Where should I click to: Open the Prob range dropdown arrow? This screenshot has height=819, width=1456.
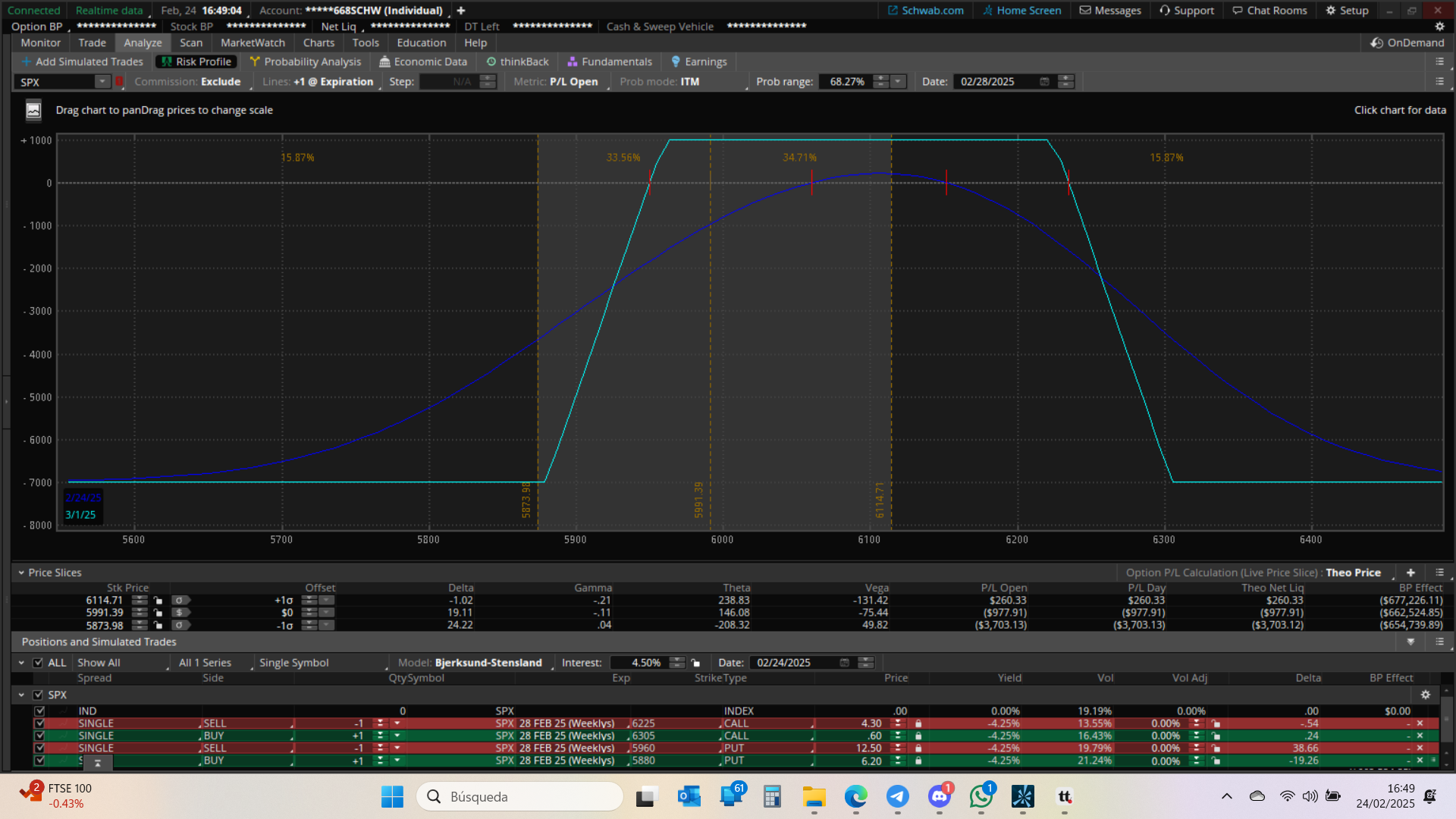(x=898, y=82)
